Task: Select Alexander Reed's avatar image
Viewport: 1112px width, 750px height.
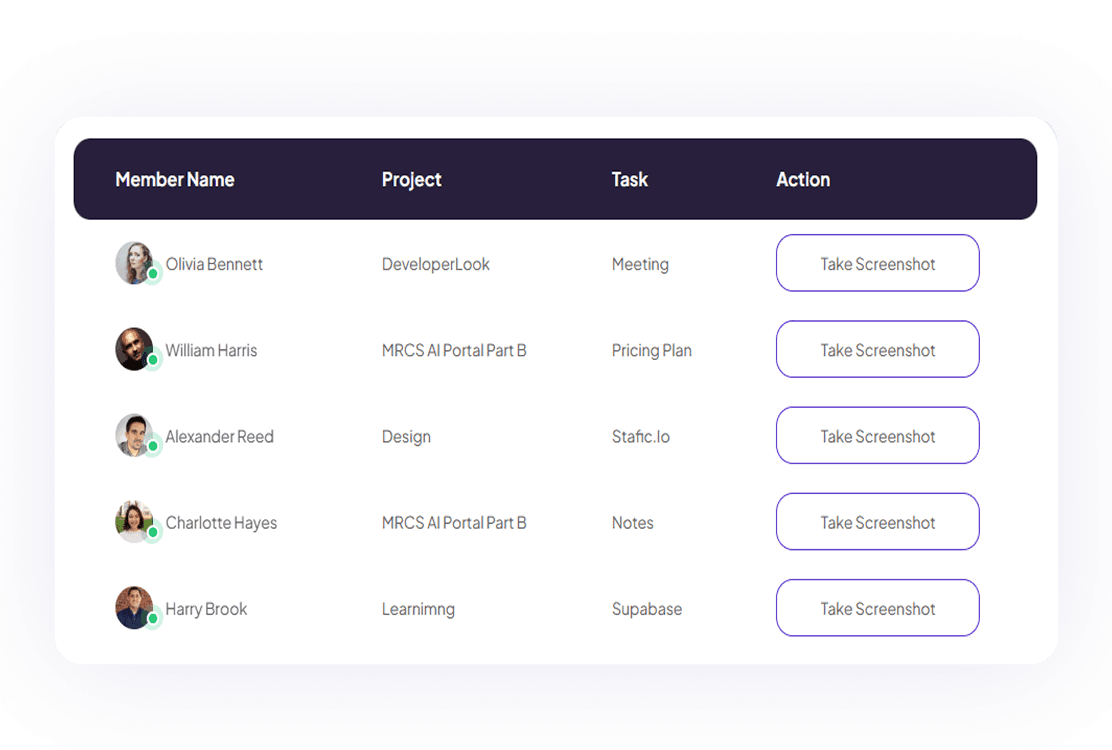Action: (134, 435)
